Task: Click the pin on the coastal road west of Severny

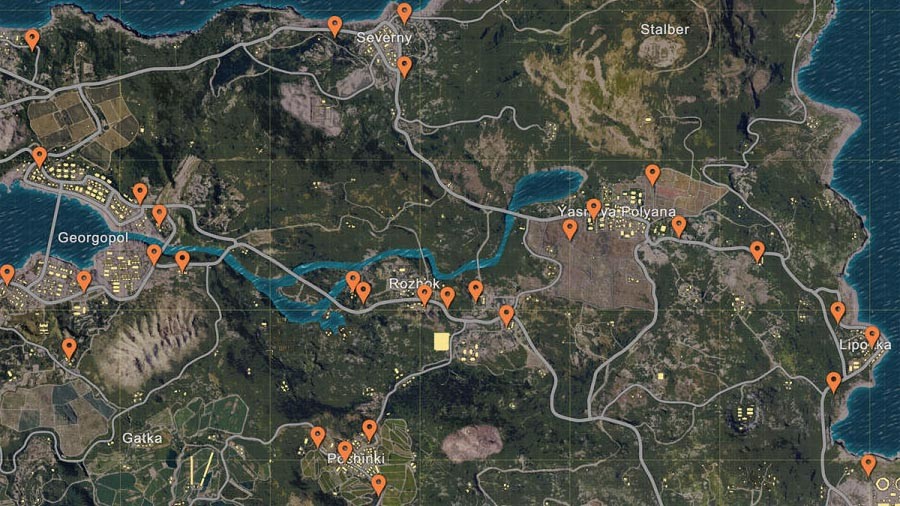Action: point(335,26)
